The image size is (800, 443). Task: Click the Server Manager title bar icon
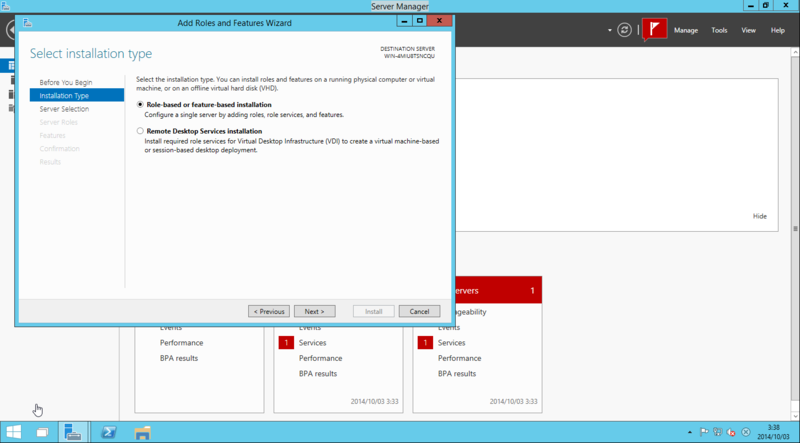coord(6,6)
